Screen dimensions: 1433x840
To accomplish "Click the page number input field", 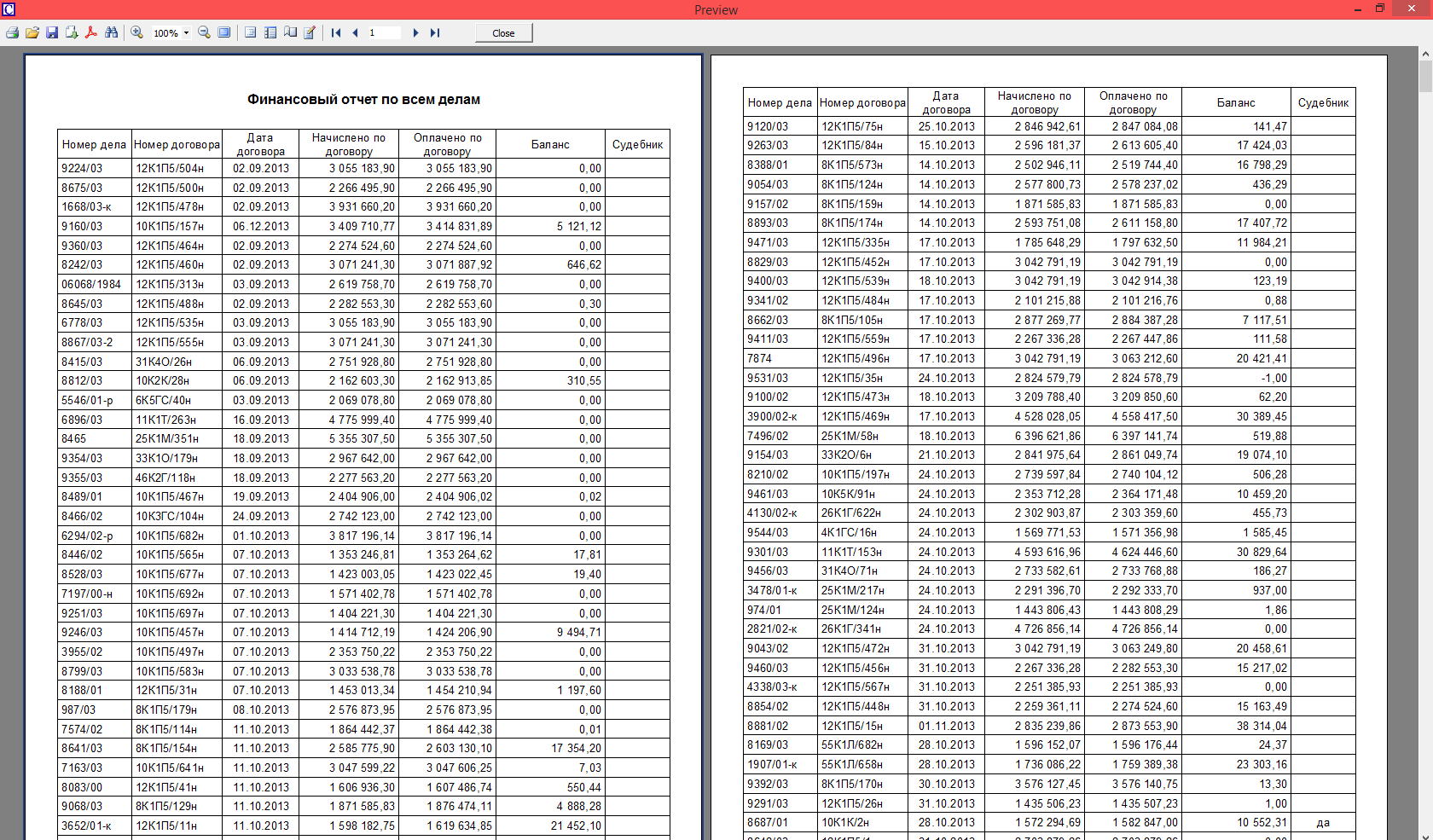I will tap(384, 33).
